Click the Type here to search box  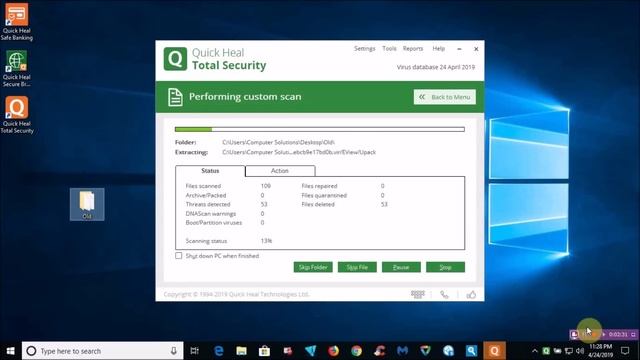(x=102, y=351)
